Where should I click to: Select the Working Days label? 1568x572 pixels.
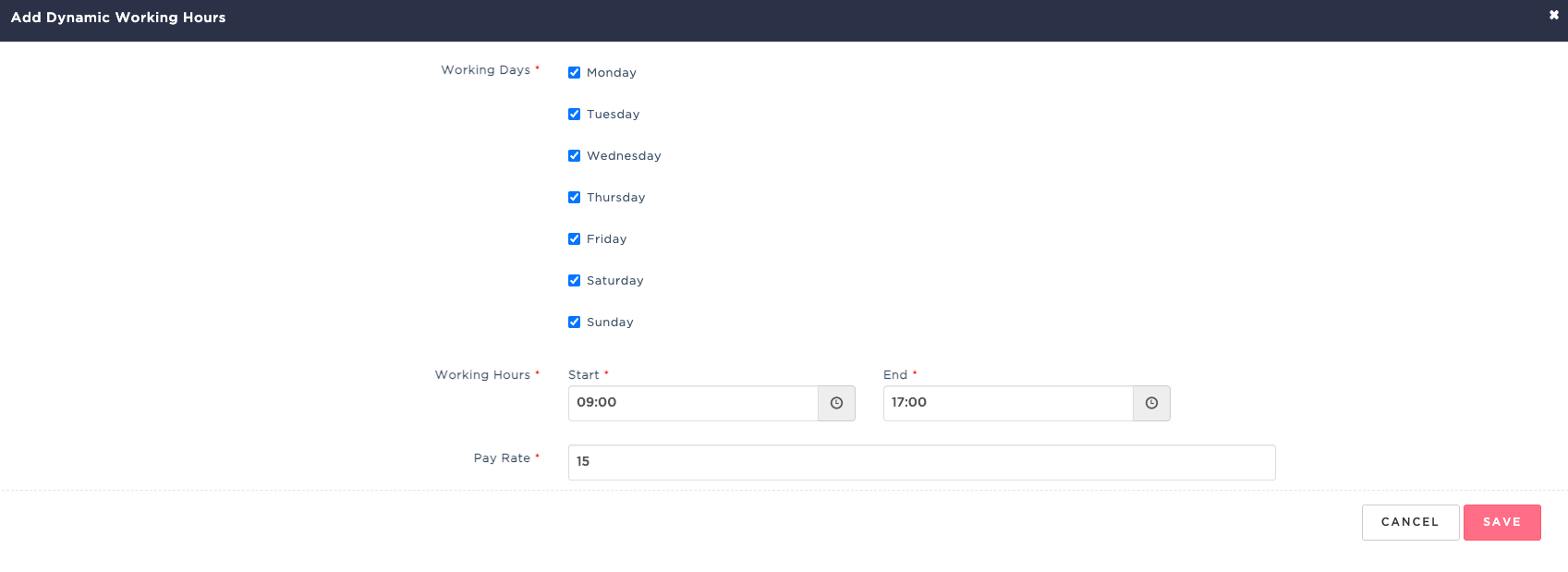coord(485,70)
